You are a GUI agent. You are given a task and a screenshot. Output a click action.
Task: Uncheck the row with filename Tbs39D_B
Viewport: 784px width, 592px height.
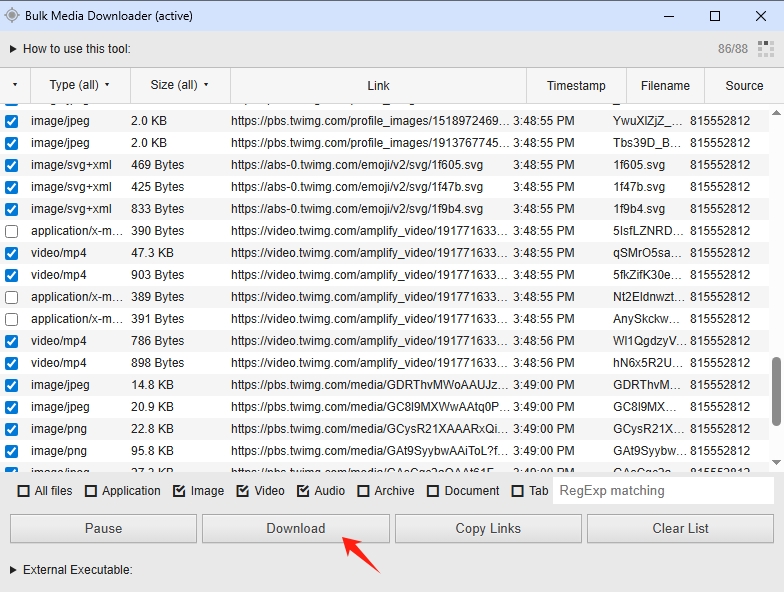(12, 144)
